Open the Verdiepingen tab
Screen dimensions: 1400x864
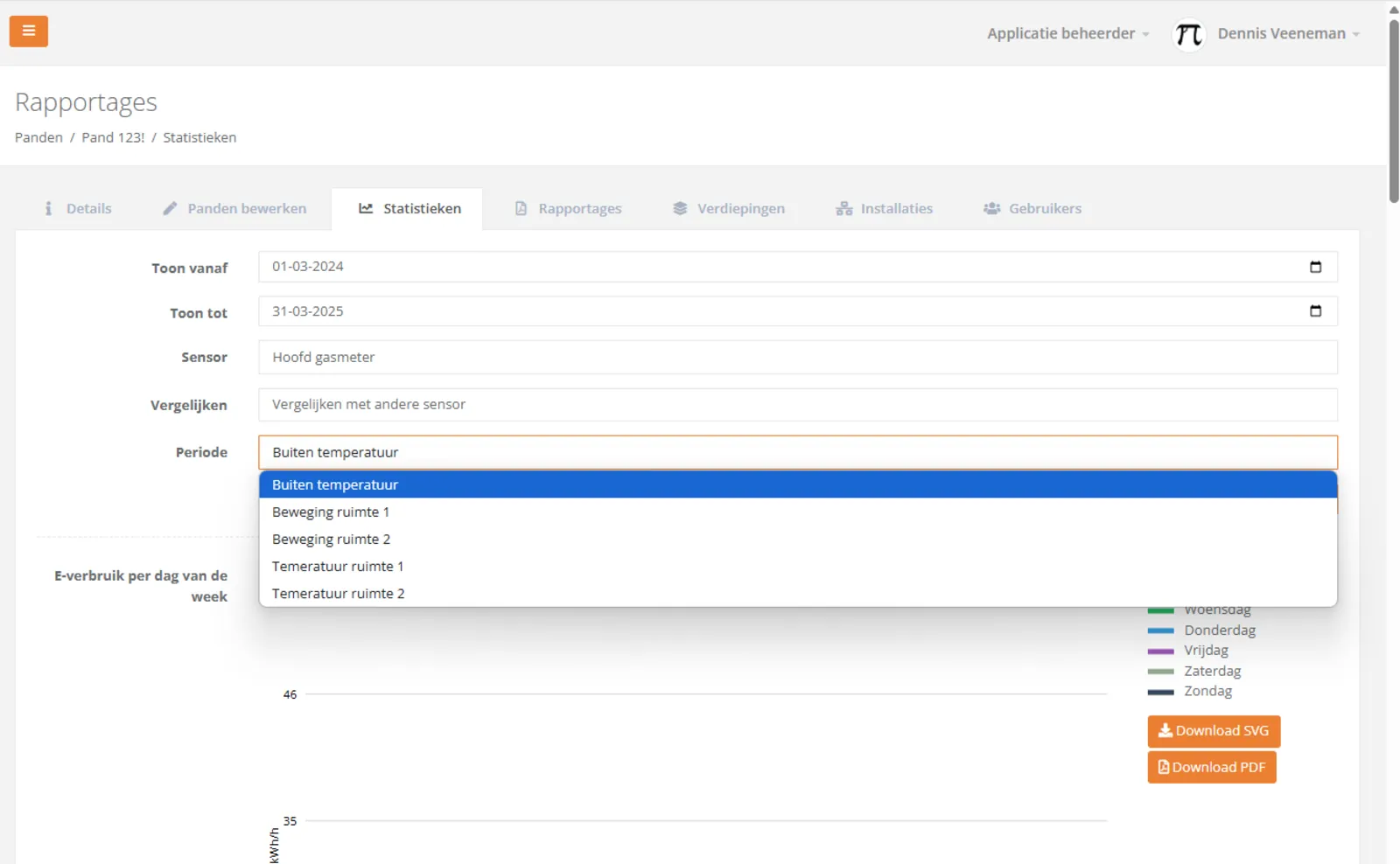pyautogui.click(x=728, y=208)
